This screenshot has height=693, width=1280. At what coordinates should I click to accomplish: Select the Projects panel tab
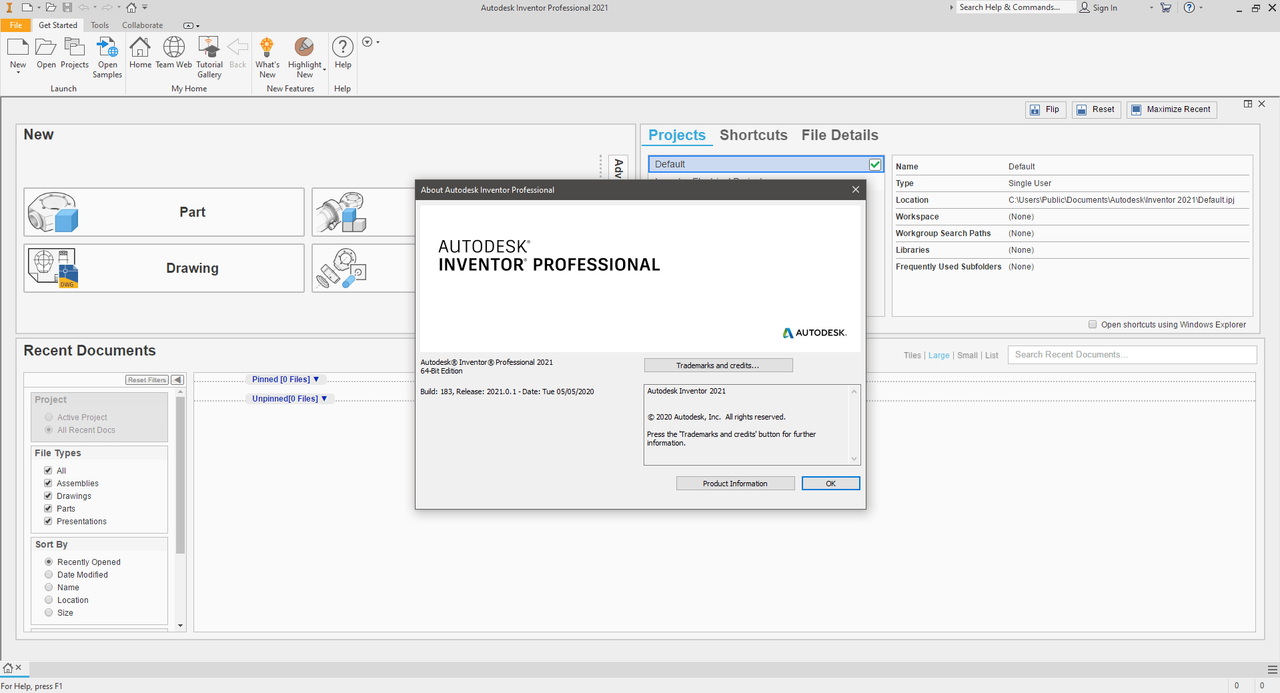point(677,135)
